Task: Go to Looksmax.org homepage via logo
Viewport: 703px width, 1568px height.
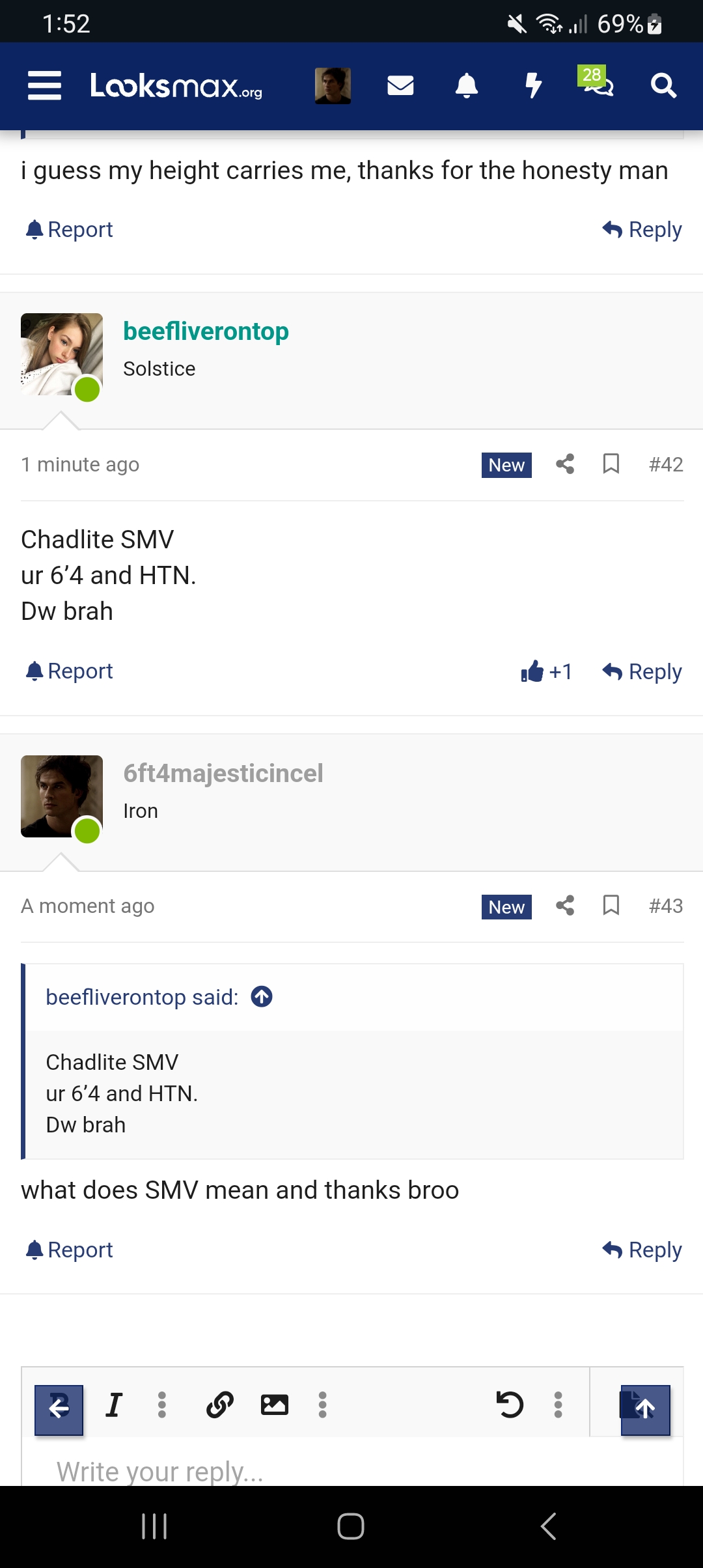Action: coord(176,87)
